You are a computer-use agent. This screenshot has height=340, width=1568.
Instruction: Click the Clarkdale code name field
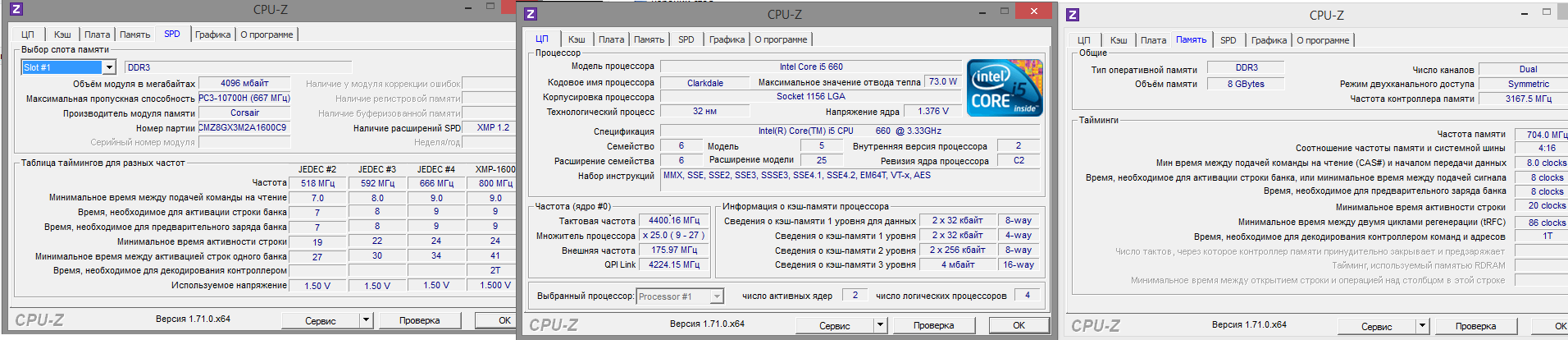coord(705,82)
